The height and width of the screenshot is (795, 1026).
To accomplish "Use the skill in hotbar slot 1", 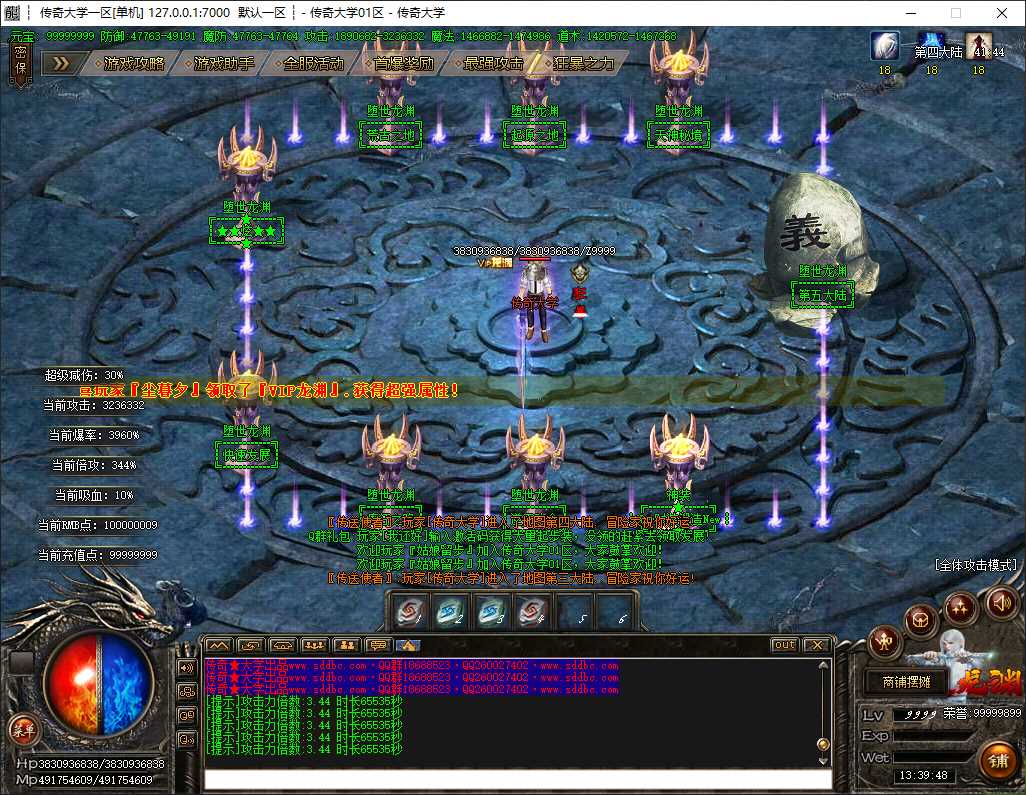I will click(410, 612).
